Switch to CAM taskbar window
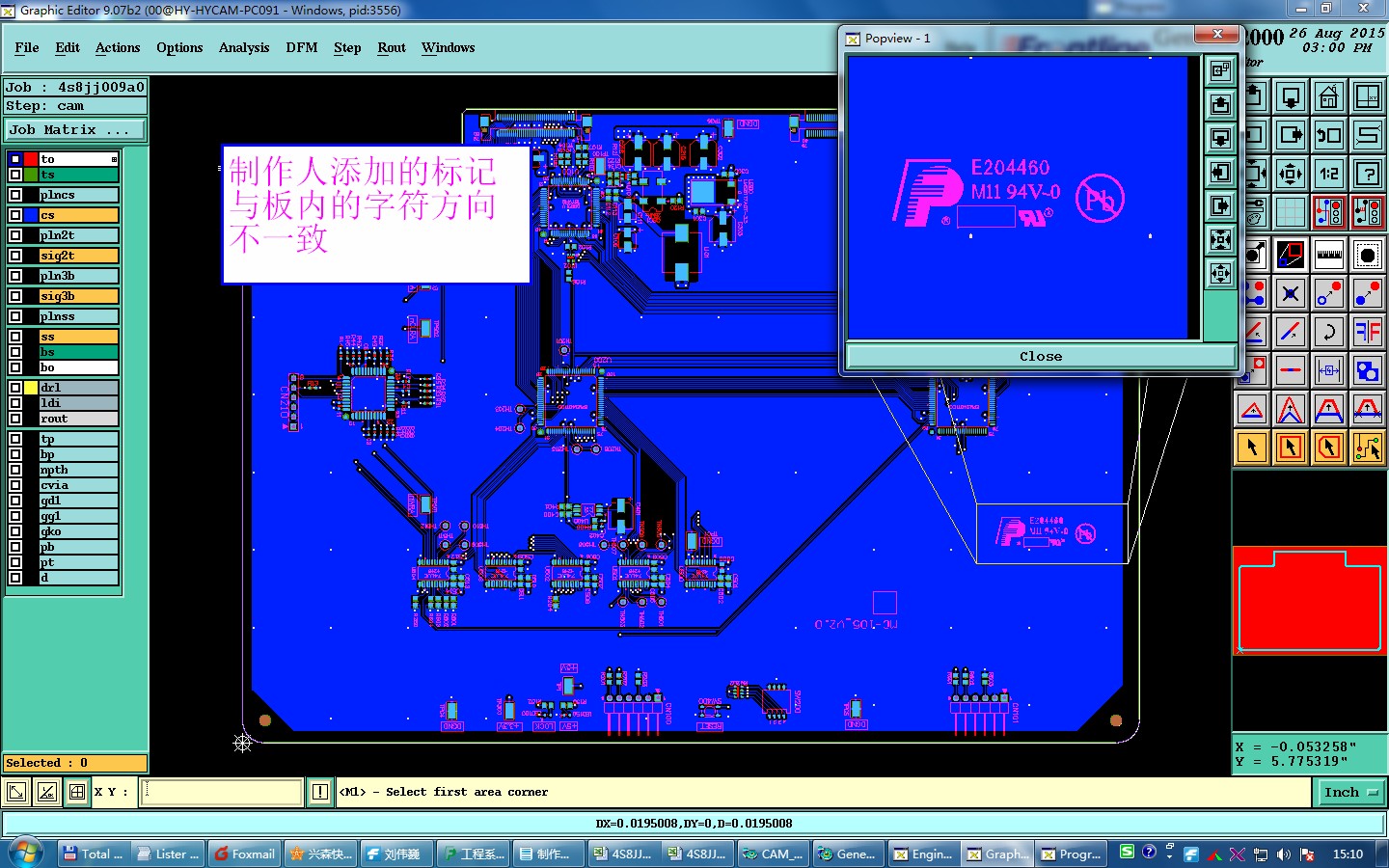 click(x=774, y=854)
